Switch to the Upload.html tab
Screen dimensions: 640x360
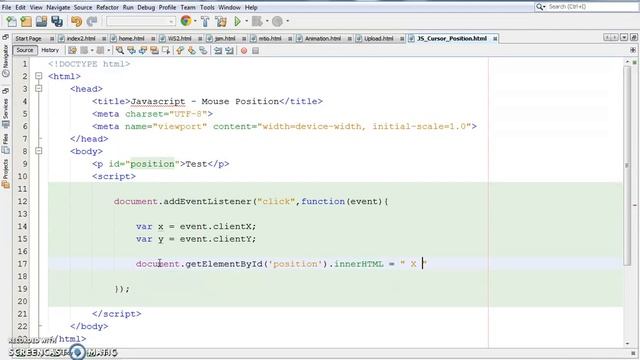pos(378,38)
